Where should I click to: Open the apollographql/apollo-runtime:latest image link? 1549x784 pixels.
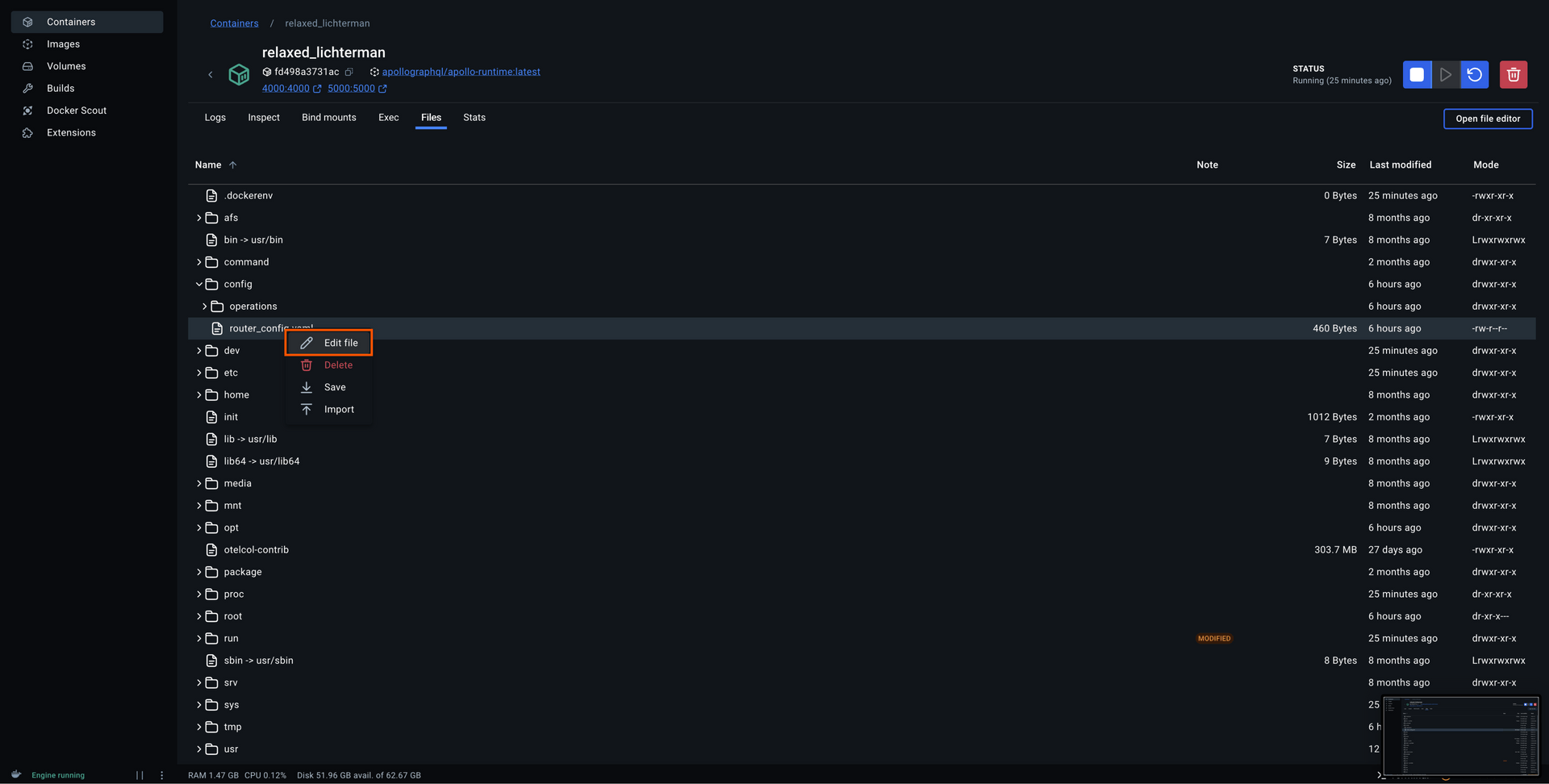click(x=461, y=72)
